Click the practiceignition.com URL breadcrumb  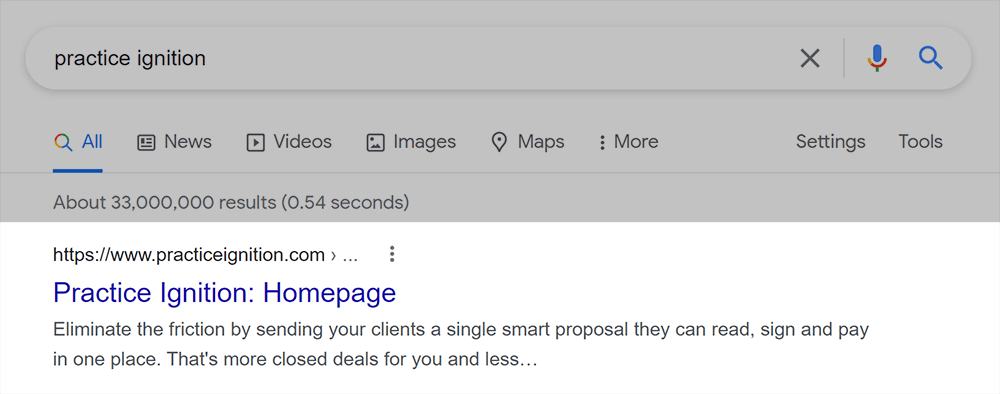(205, 255)
